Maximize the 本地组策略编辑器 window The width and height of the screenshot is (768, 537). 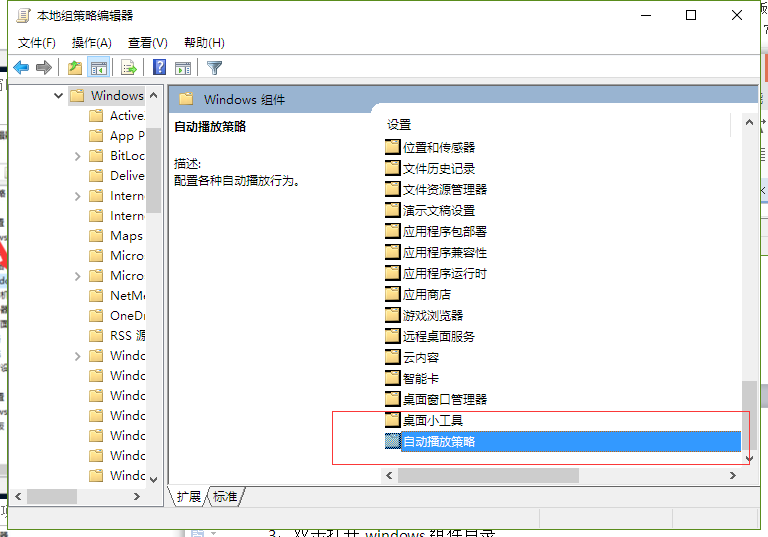pyautogui.click(x=691, y=16)
